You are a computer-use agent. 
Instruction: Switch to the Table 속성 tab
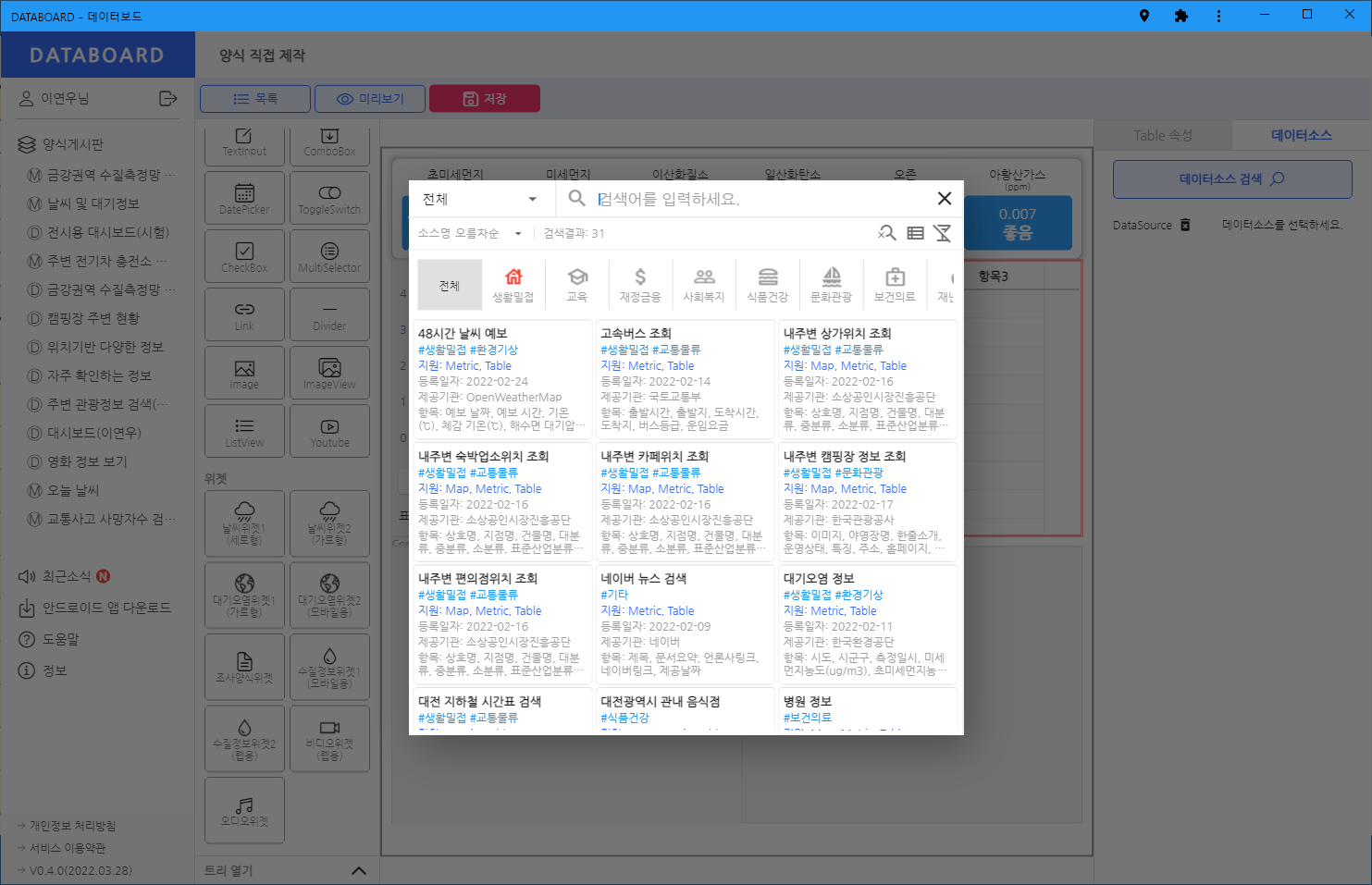tap(1164, 134)
